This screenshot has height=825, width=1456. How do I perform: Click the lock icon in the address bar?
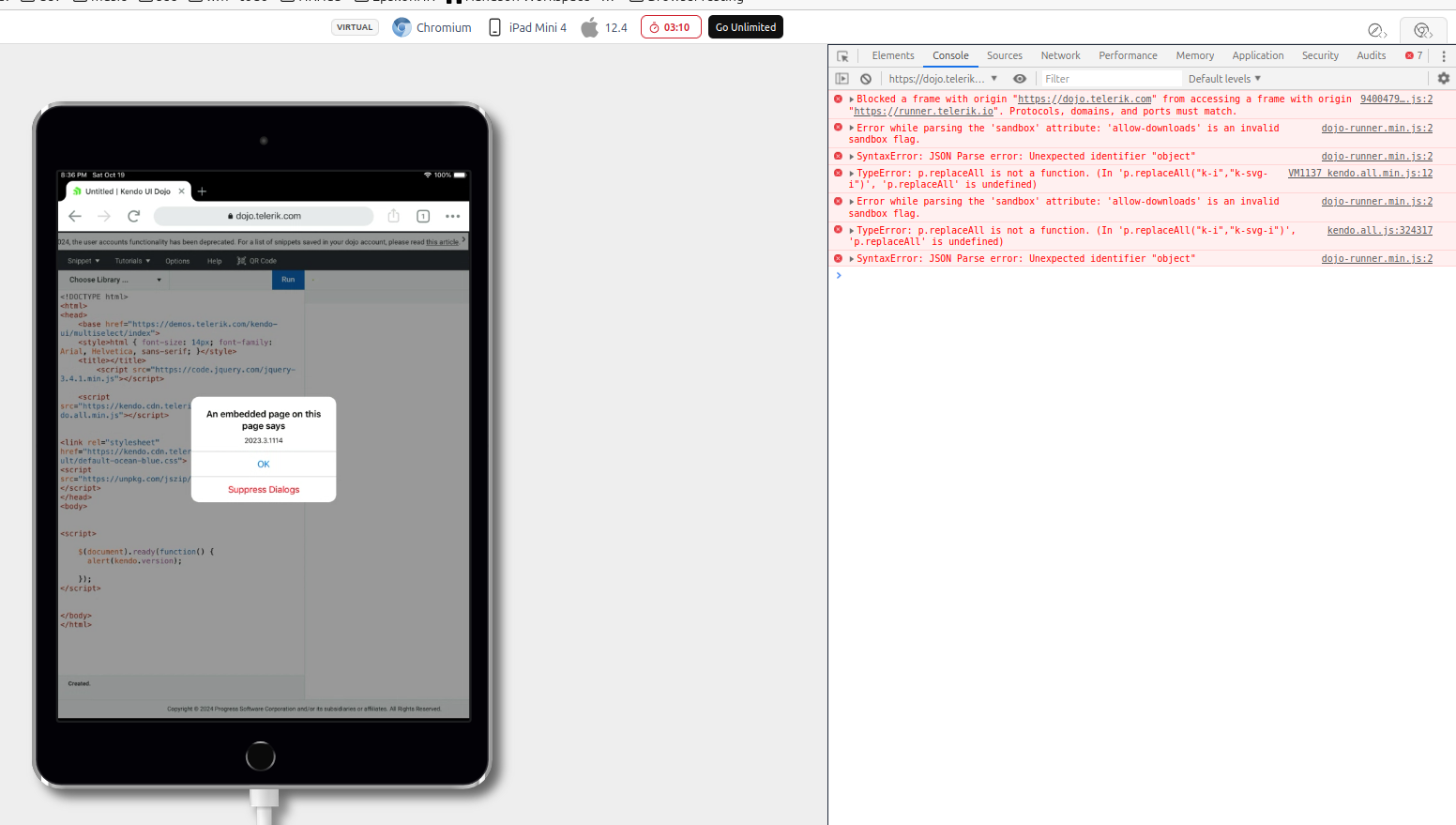click(231, 216)
